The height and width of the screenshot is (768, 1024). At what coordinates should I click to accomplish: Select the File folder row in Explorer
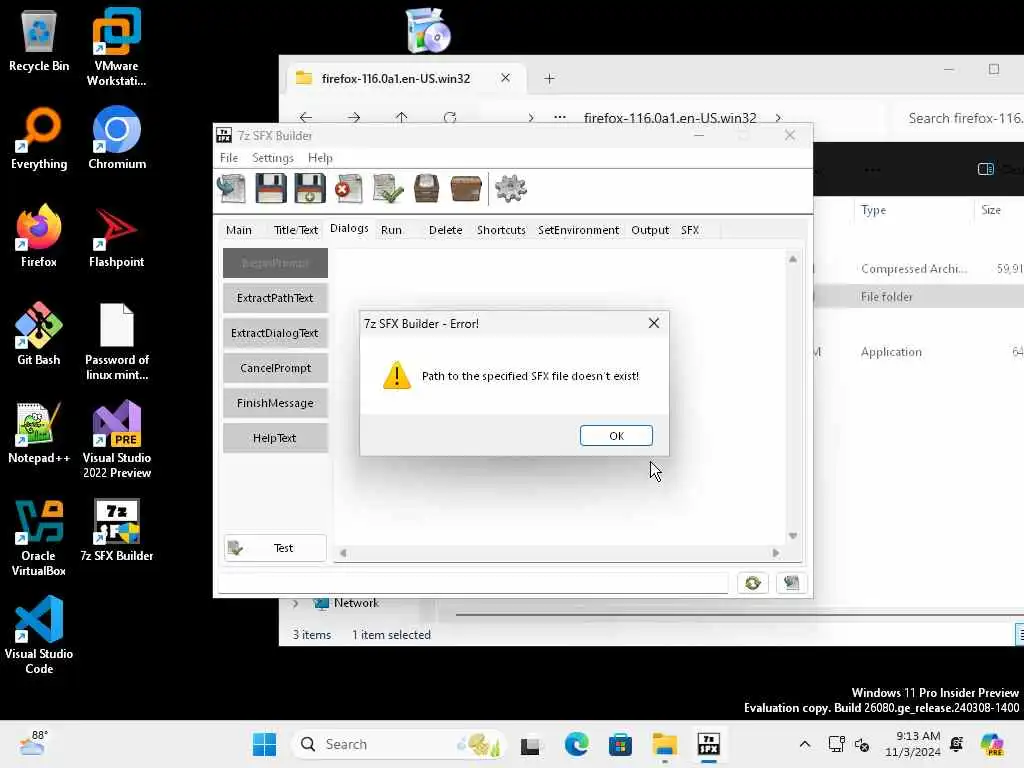point(919,296)
